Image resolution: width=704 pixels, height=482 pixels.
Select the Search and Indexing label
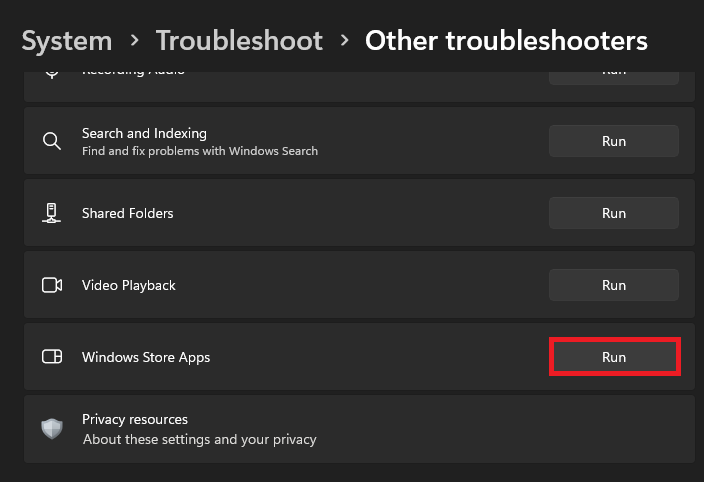(144, 133)
